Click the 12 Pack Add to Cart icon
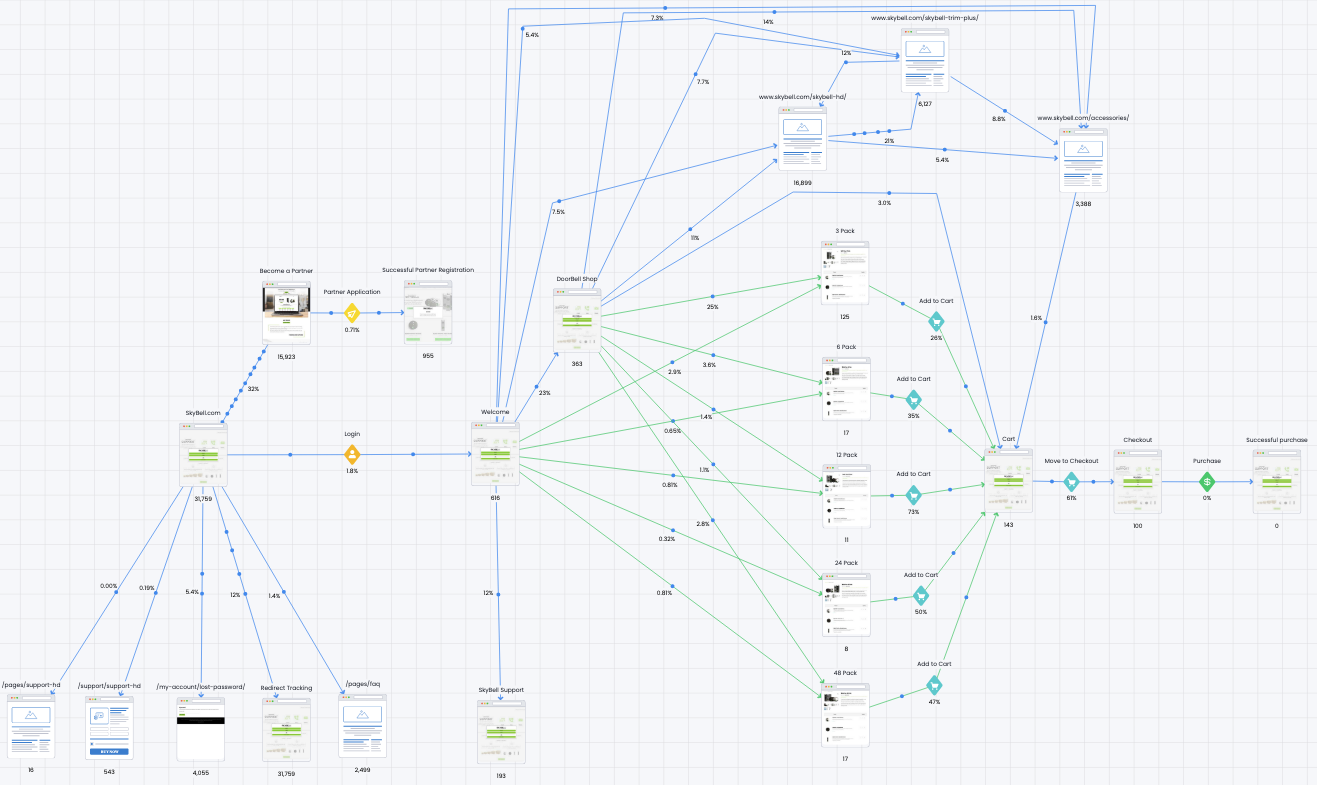Image resolution: width=1317 pixels, height=785 pixels. (x=913, y=494)
